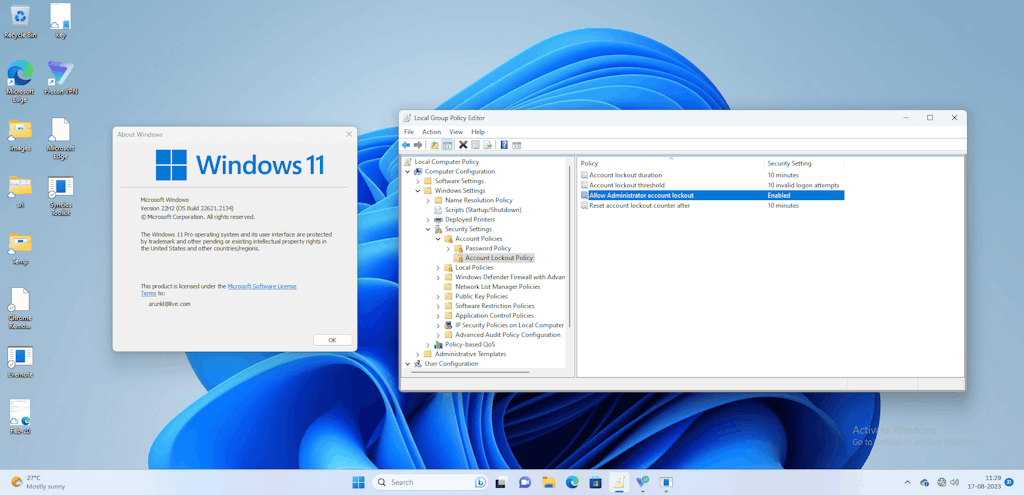
Task: Click the Delete (black X) toolbar icon
Action: click(463, 145)
